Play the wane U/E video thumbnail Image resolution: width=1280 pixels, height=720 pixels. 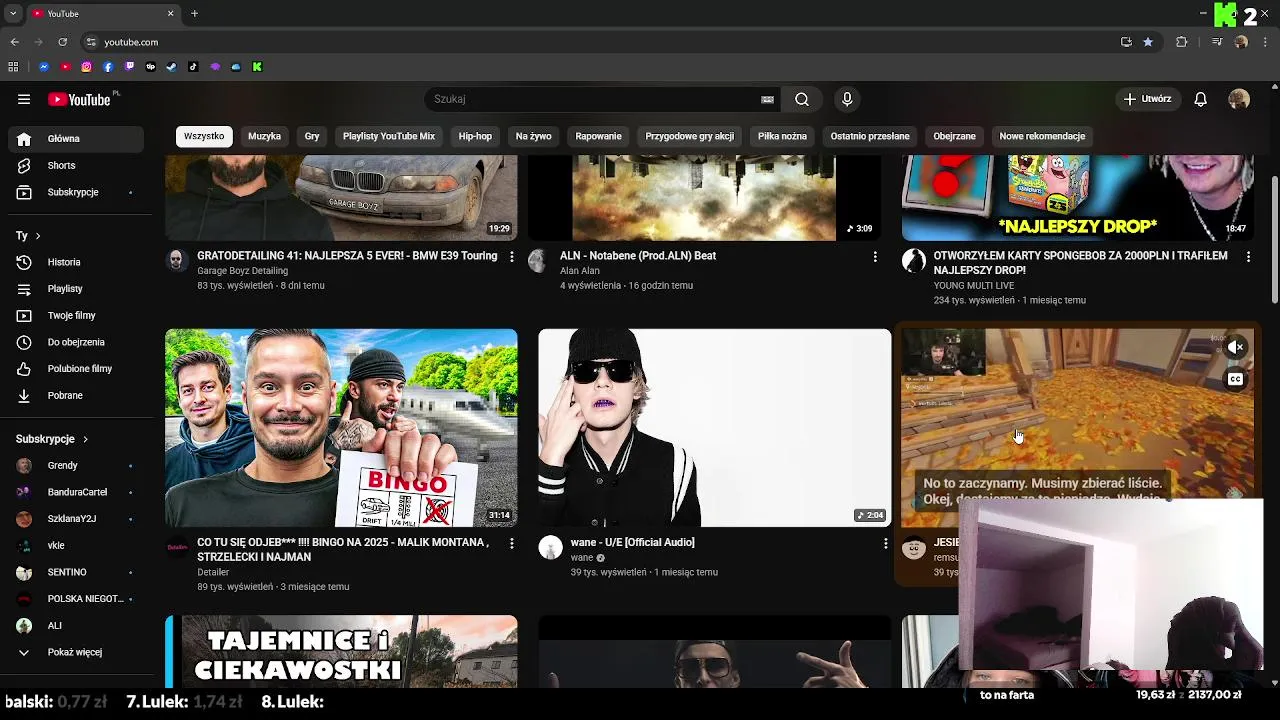[x=714, y=428]
